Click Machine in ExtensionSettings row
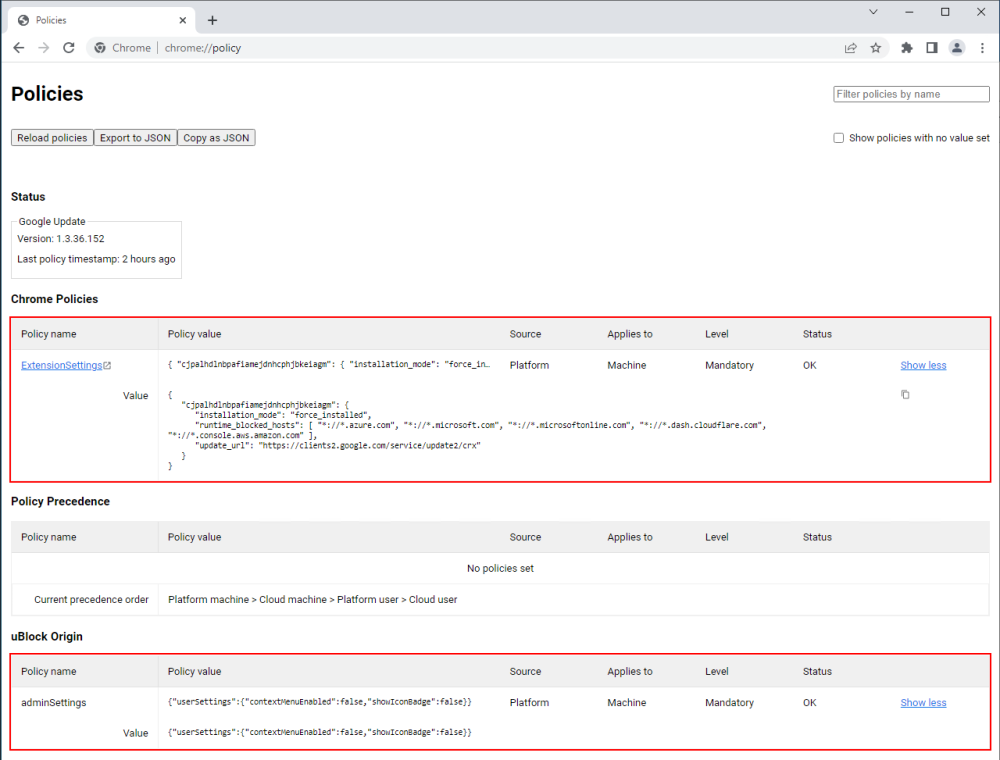Viewport: 1000px width, 760px height. tap(626, 365)
